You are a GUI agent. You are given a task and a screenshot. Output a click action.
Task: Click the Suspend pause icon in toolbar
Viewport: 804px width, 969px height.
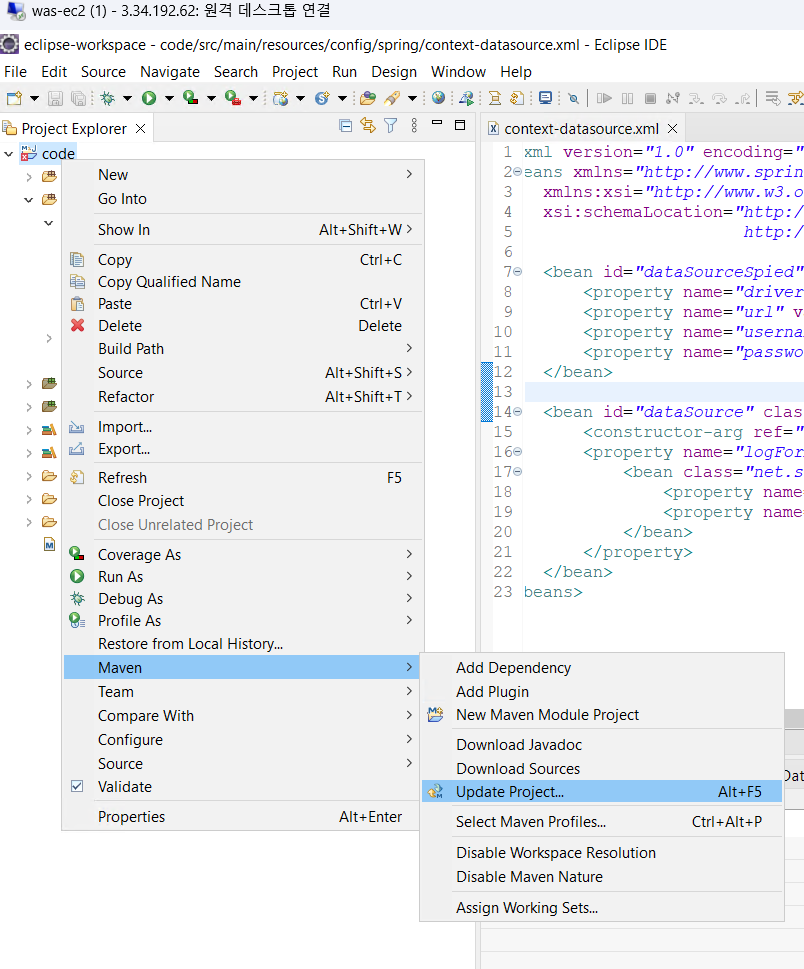627,98
